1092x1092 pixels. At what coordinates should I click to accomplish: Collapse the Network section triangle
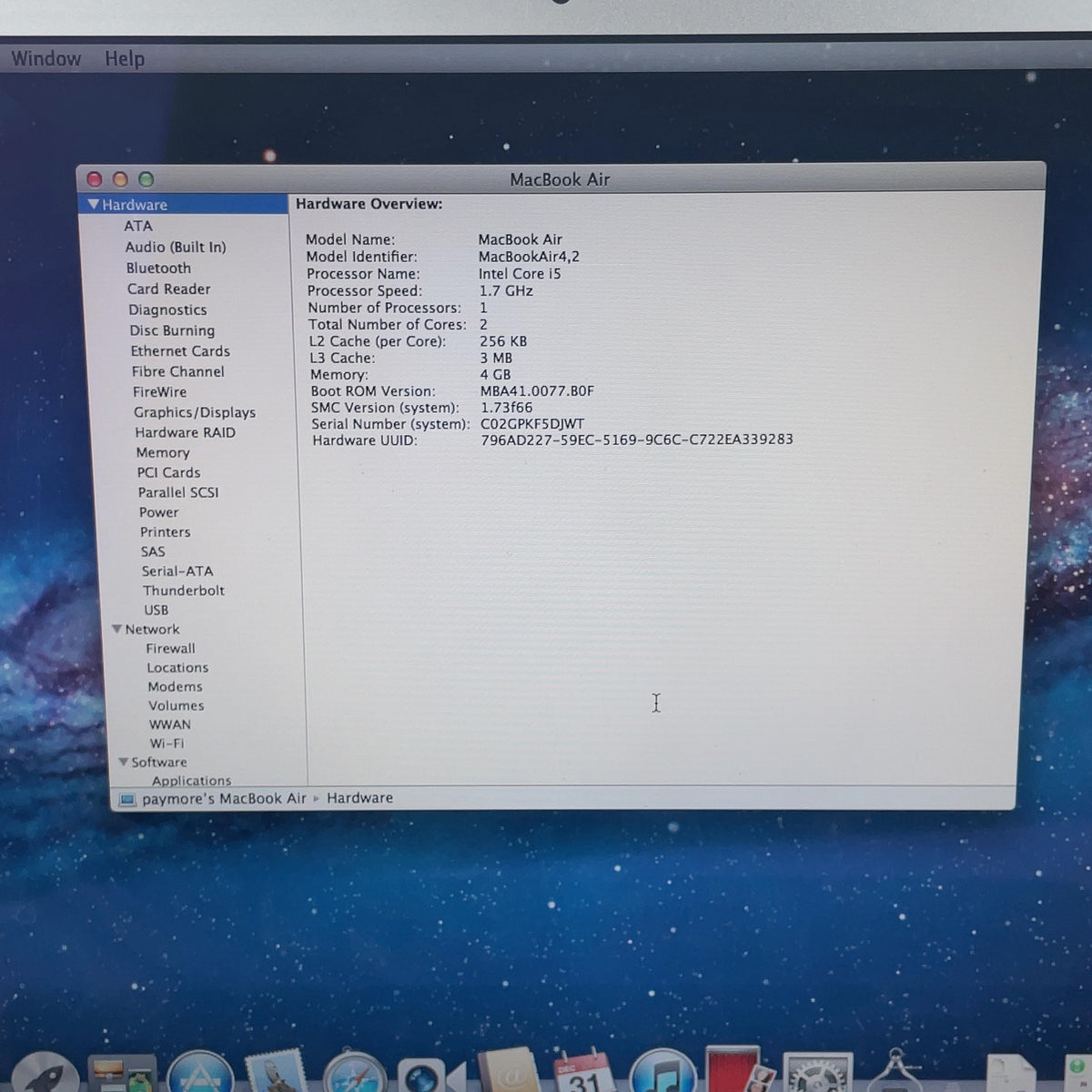point(116,629)
